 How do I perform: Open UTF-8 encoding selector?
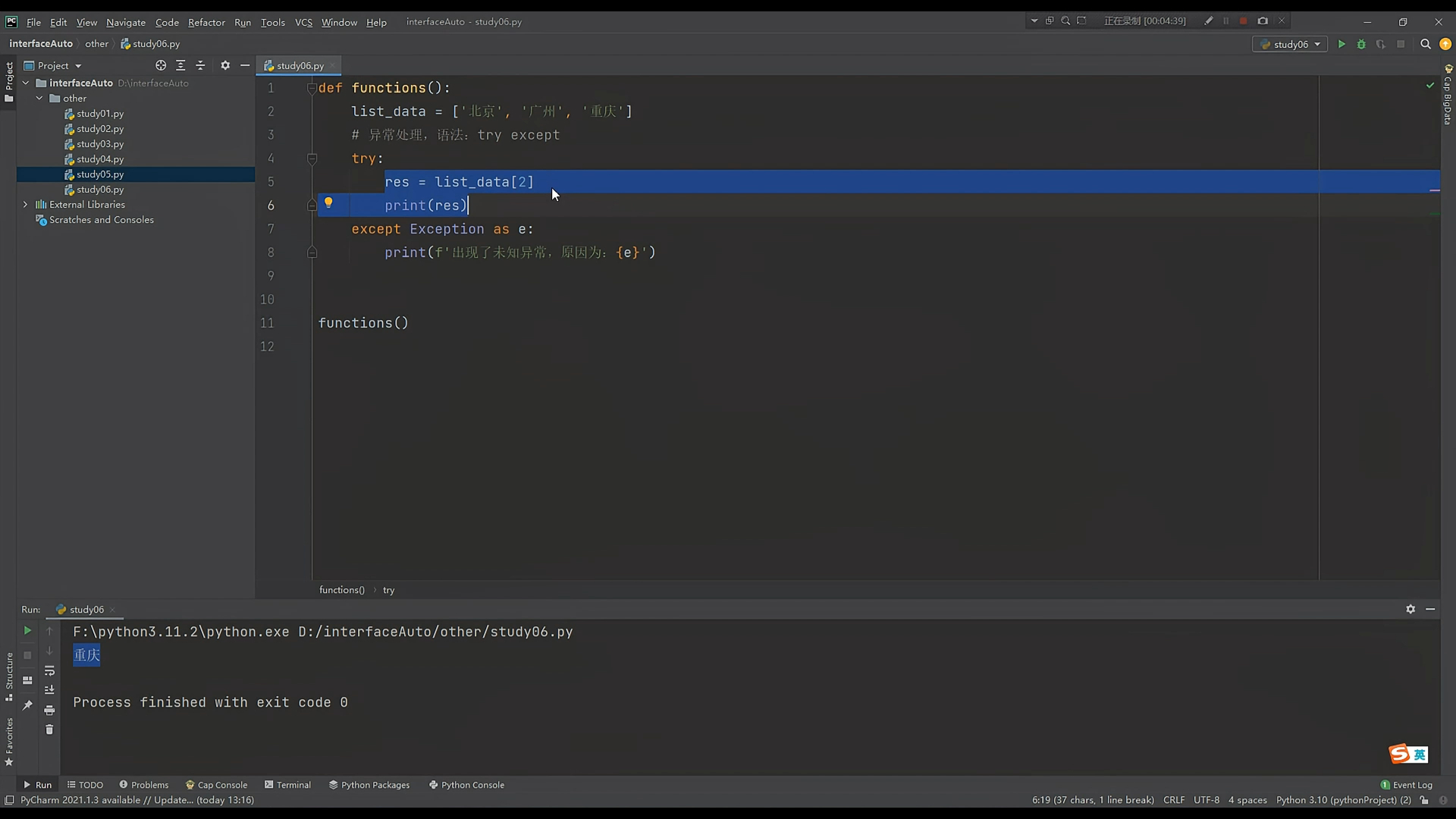click(1207, 800)
